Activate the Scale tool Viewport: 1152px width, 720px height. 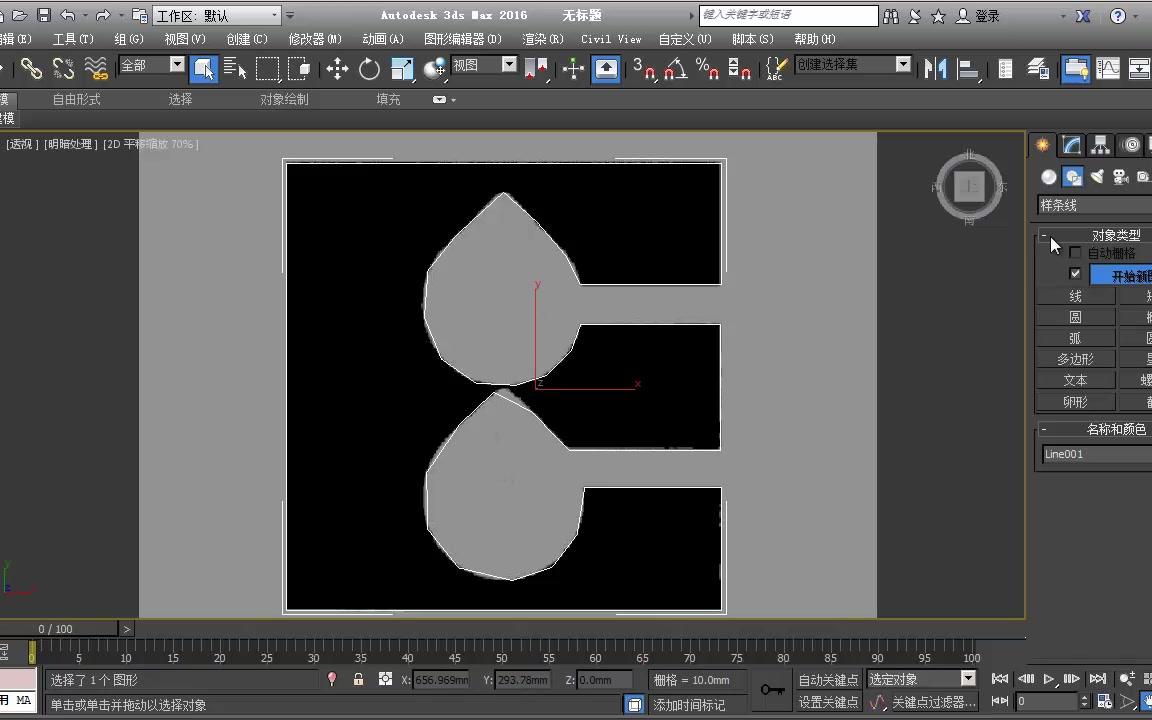402,66
